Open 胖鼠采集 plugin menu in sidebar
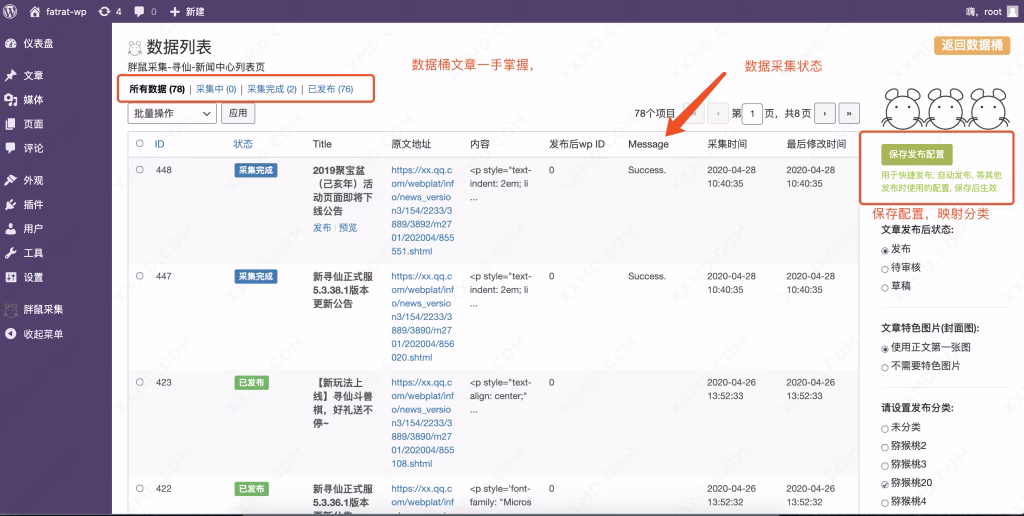Viewport: 1024px width, 516px height. [x=43, y=309]
